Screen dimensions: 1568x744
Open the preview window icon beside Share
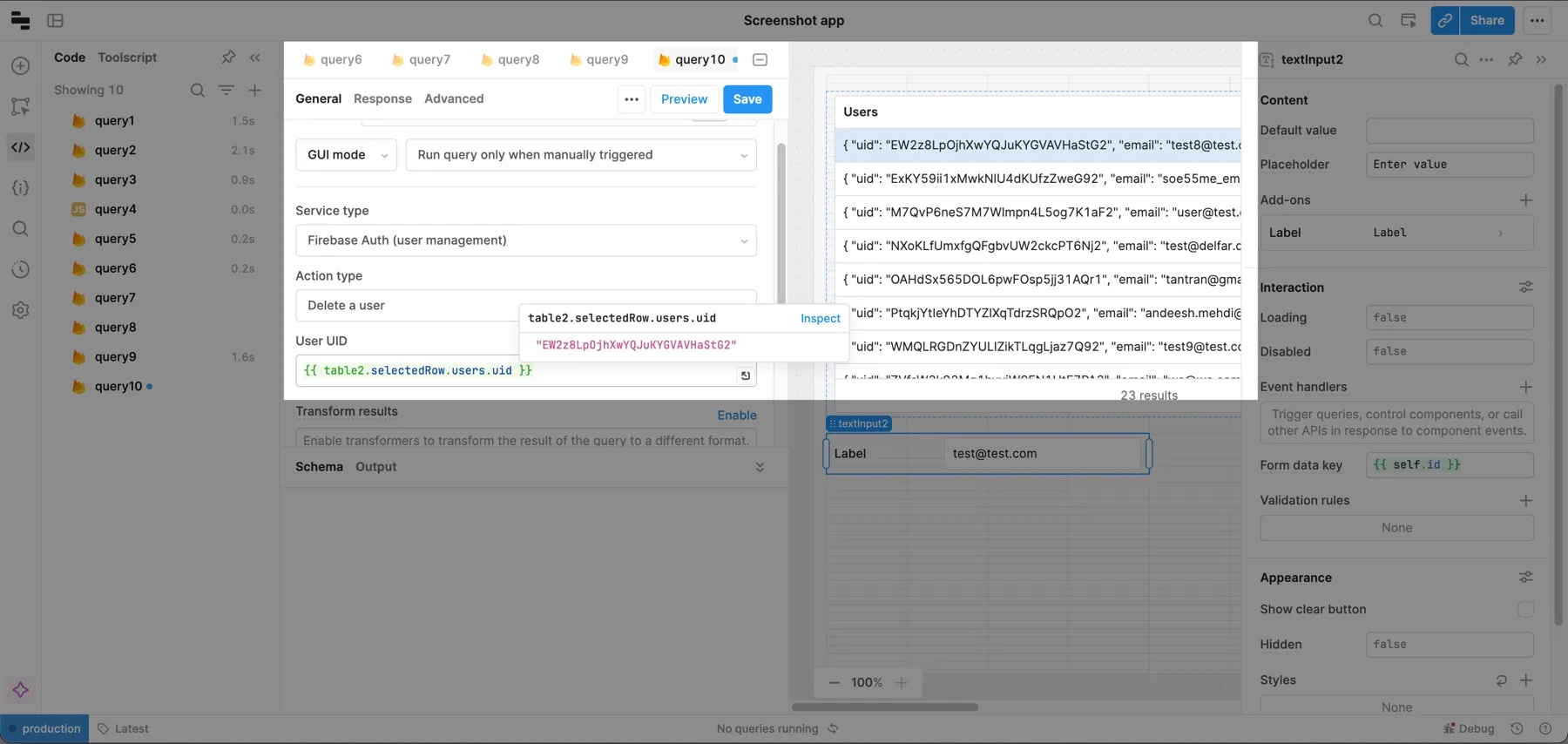[x=1409, y=20]
